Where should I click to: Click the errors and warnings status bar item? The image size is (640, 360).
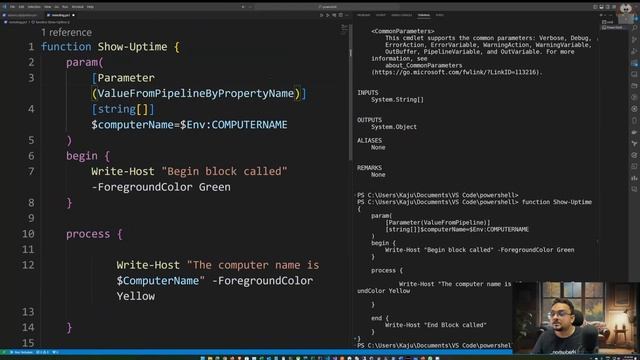coord(42,352)
